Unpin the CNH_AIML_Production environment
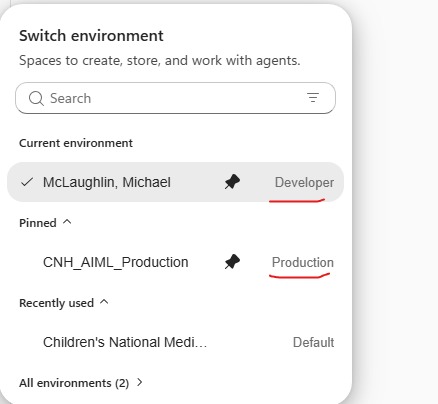The width and height of the screenshot is (438, 404). [x=232, y=262]
